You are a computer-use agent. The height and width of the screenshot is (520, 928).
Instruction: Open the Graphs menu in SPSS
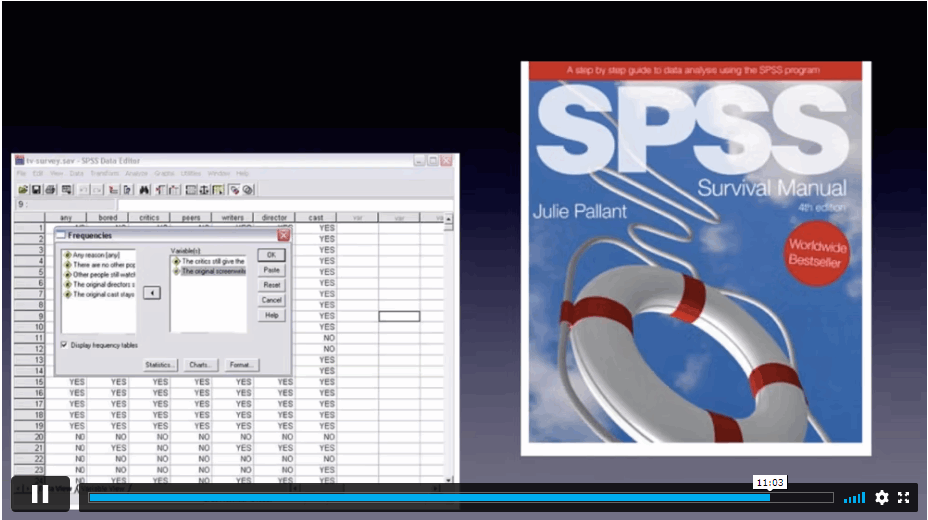point(165,173)
